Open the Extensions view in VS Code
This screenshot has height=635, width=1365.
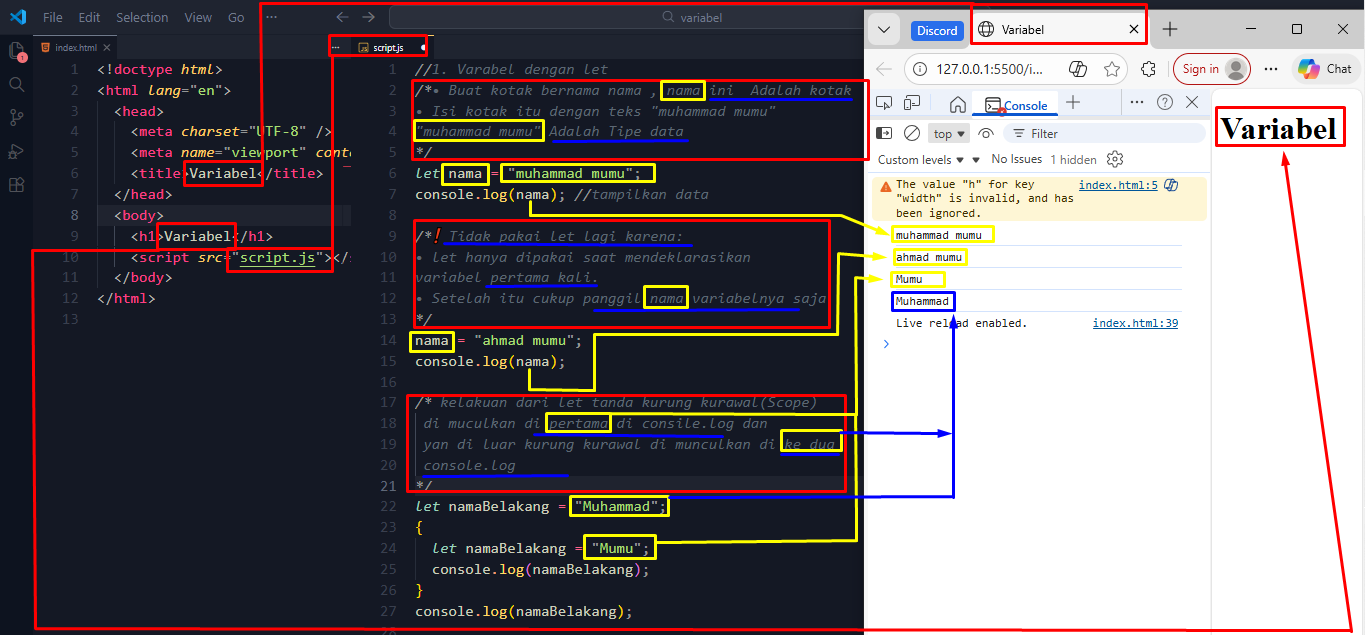16,185
